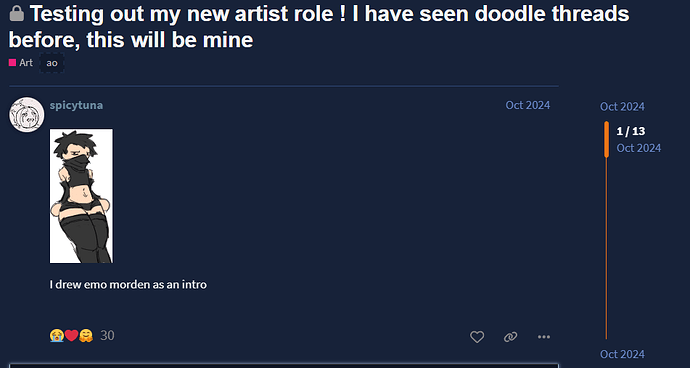The height and width of the screenshot is (368, 690).
Task: Click the hugging face reaction emoji
Action: [x=86, y=336]
